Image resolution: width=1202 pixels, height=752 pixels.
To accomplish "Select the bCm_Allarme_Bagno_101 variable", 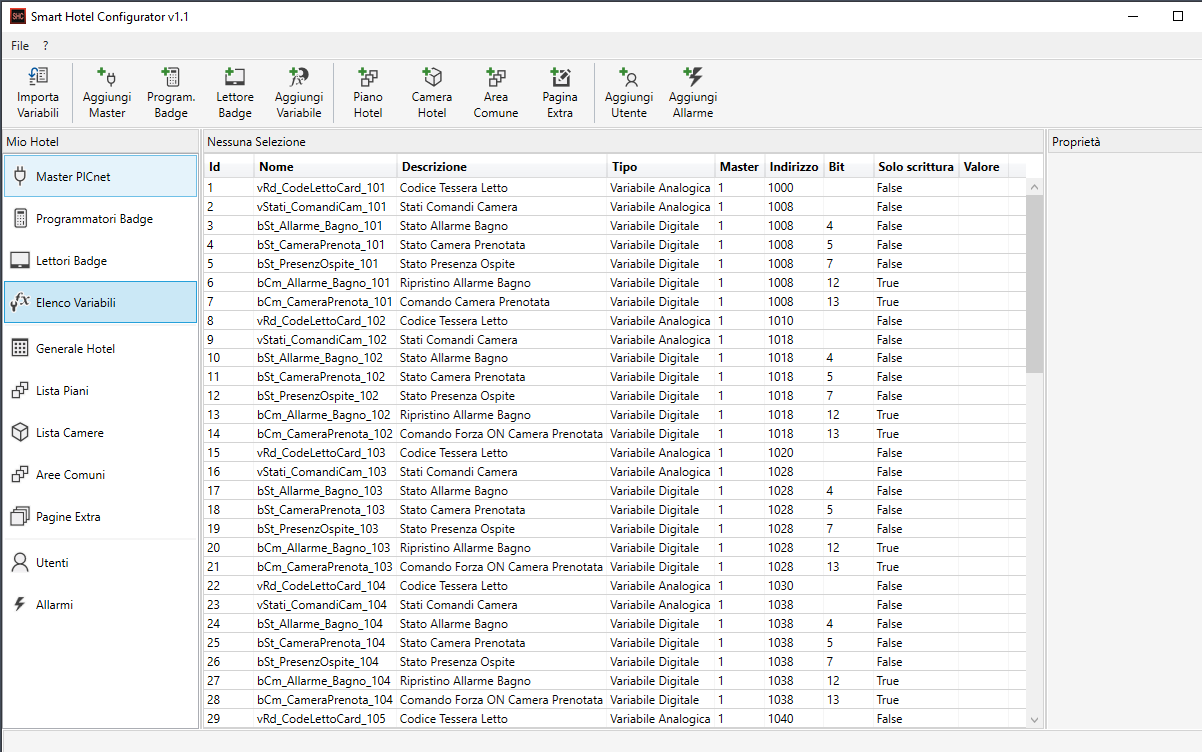I will pyautogui.click(x=615, y=283).
